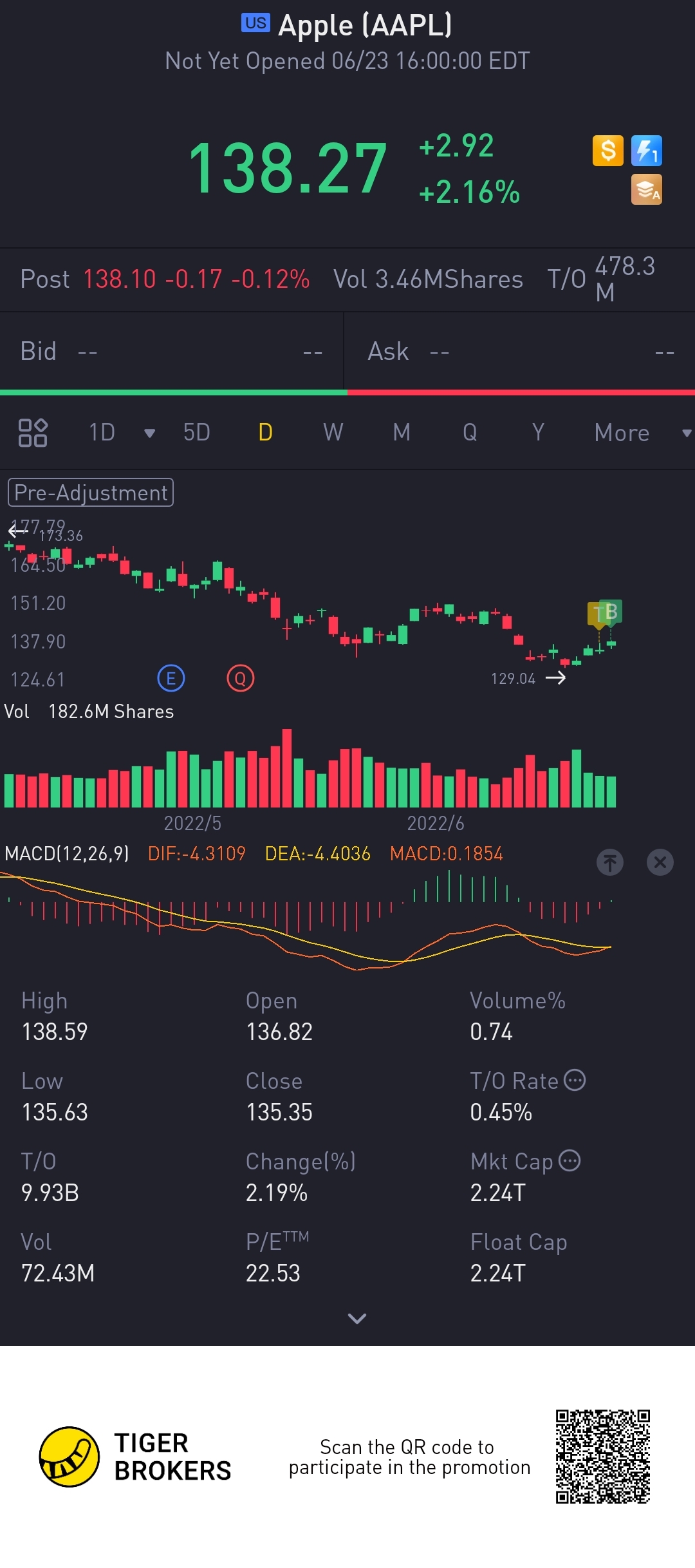Tap the T/O value 9.93B
The height and width of the screenshot is (1568, 695).
point(50,1193)
